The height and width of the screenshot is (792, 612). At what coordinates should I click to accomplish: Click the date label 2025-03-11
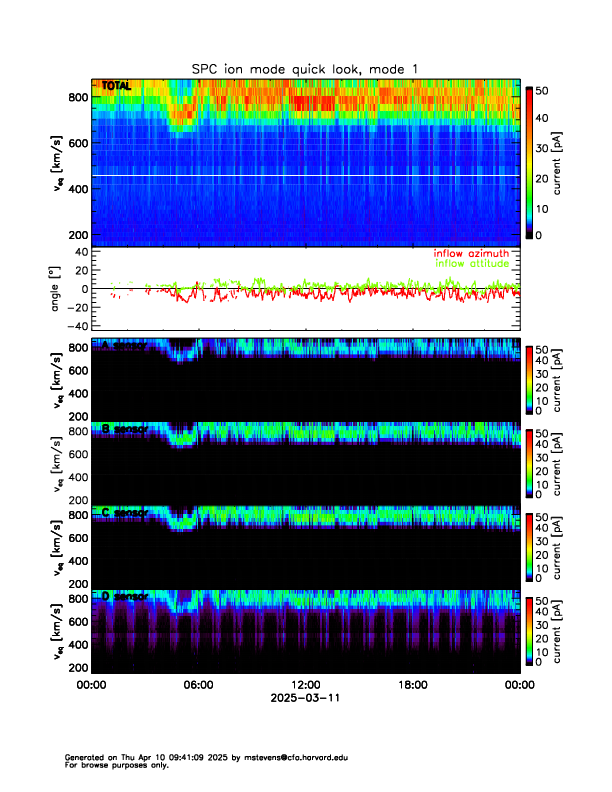tap(305, 699)
